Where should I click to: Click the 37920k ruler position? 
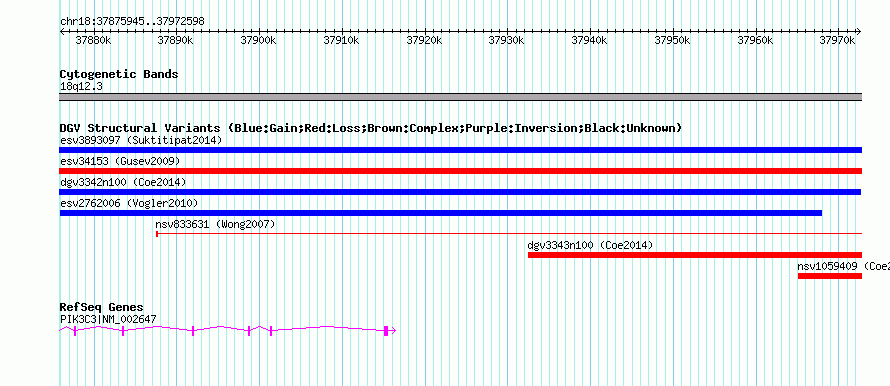click(425, 40)
